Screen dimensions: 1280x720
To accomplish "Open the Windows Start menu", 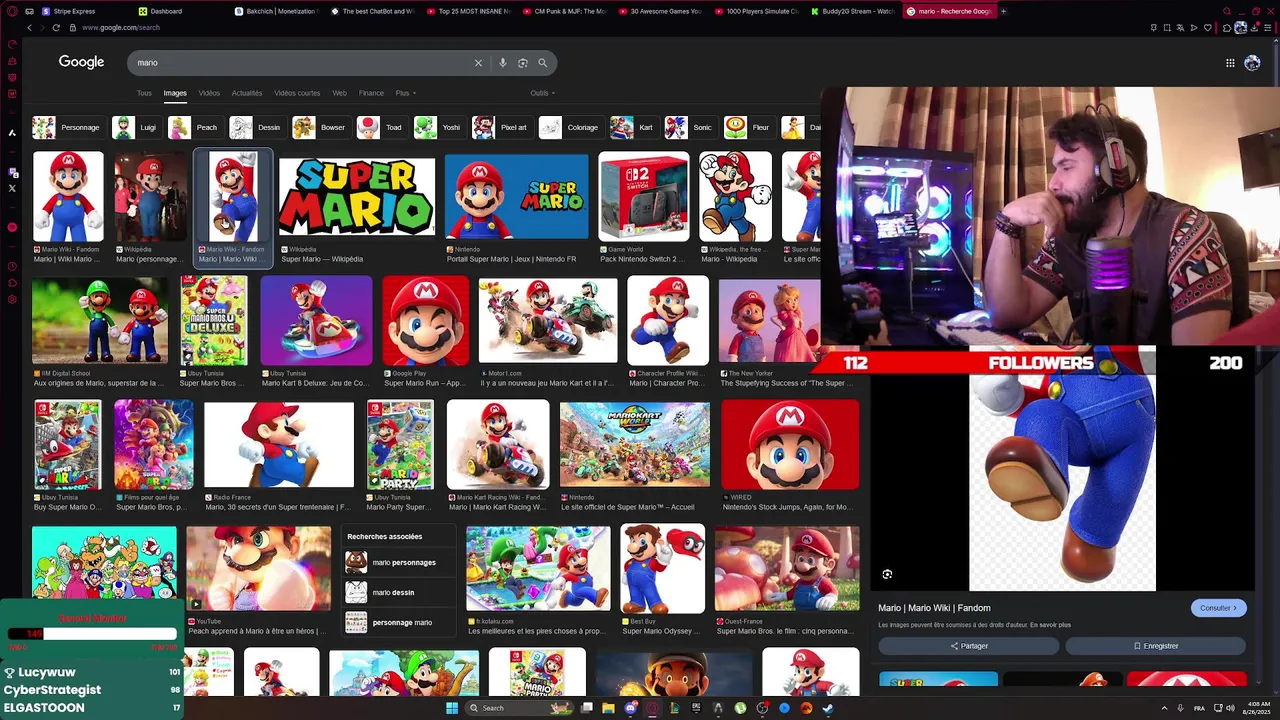I will 452,708.
